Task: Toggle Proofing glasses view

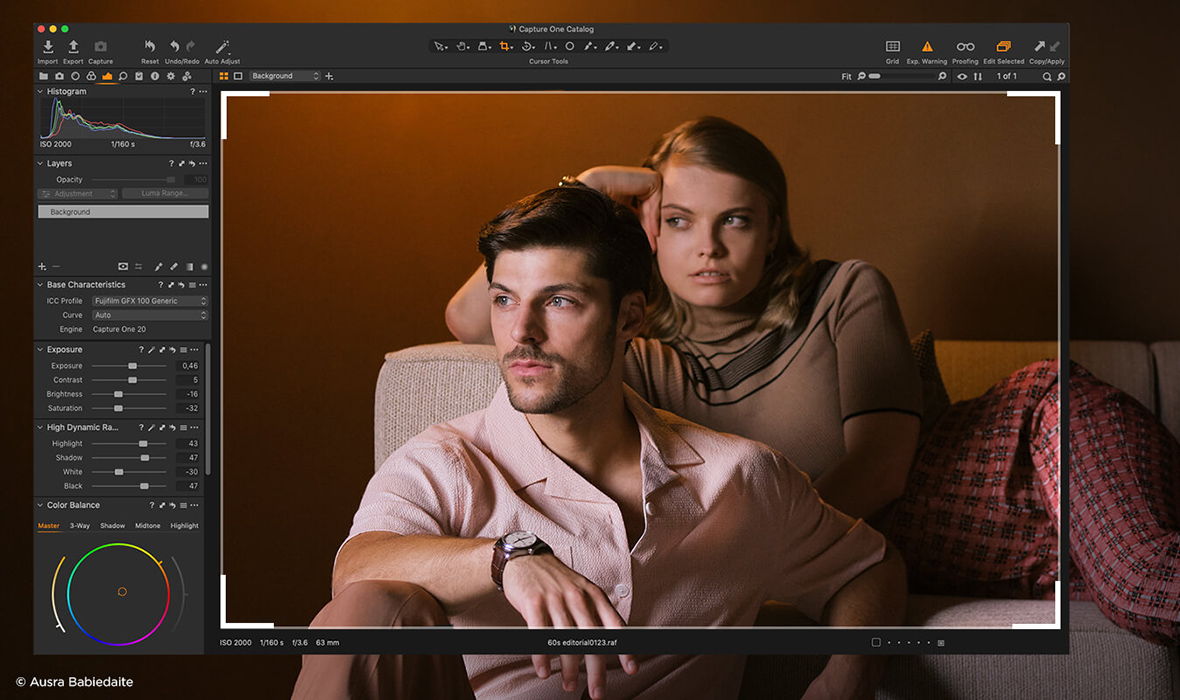Action: (965, 47)
